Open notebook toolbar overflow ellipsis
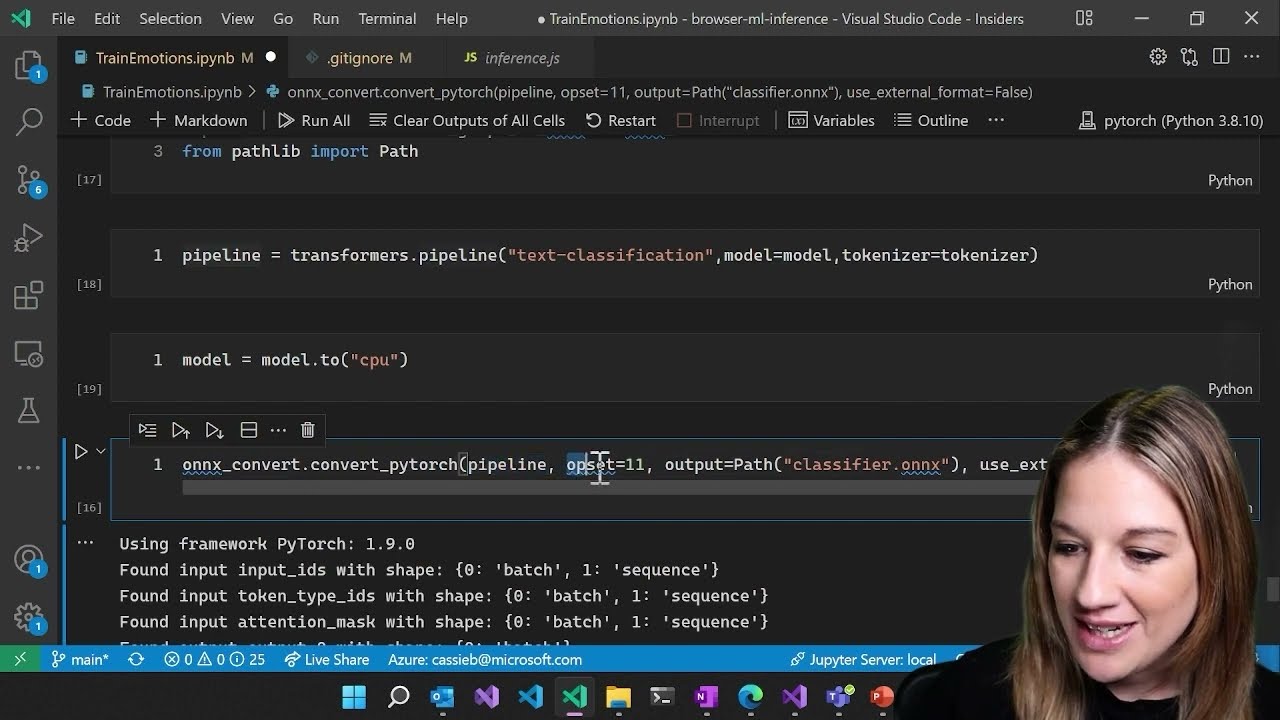 pos(996,120)
